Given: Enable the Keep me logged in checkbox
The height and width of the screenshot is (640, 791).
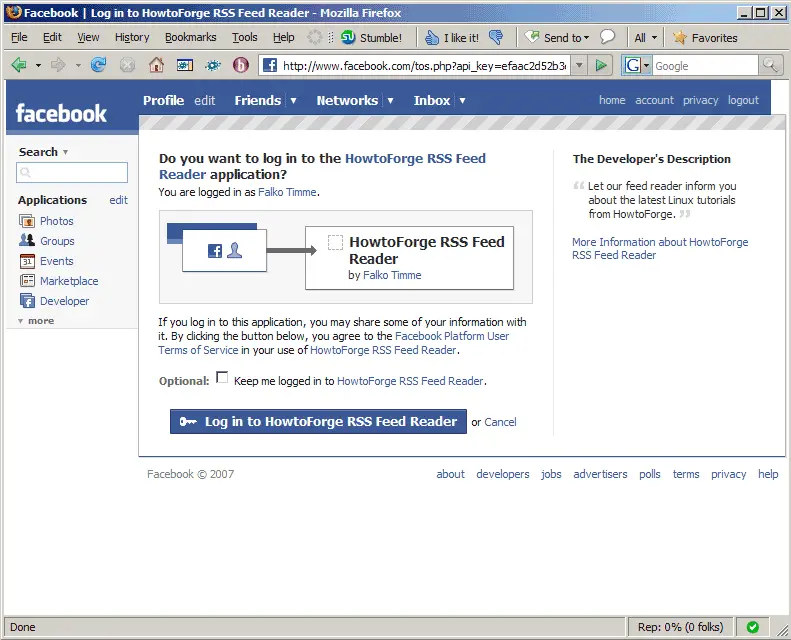Looking at the screenshot, I should click(x=222, y=378).
